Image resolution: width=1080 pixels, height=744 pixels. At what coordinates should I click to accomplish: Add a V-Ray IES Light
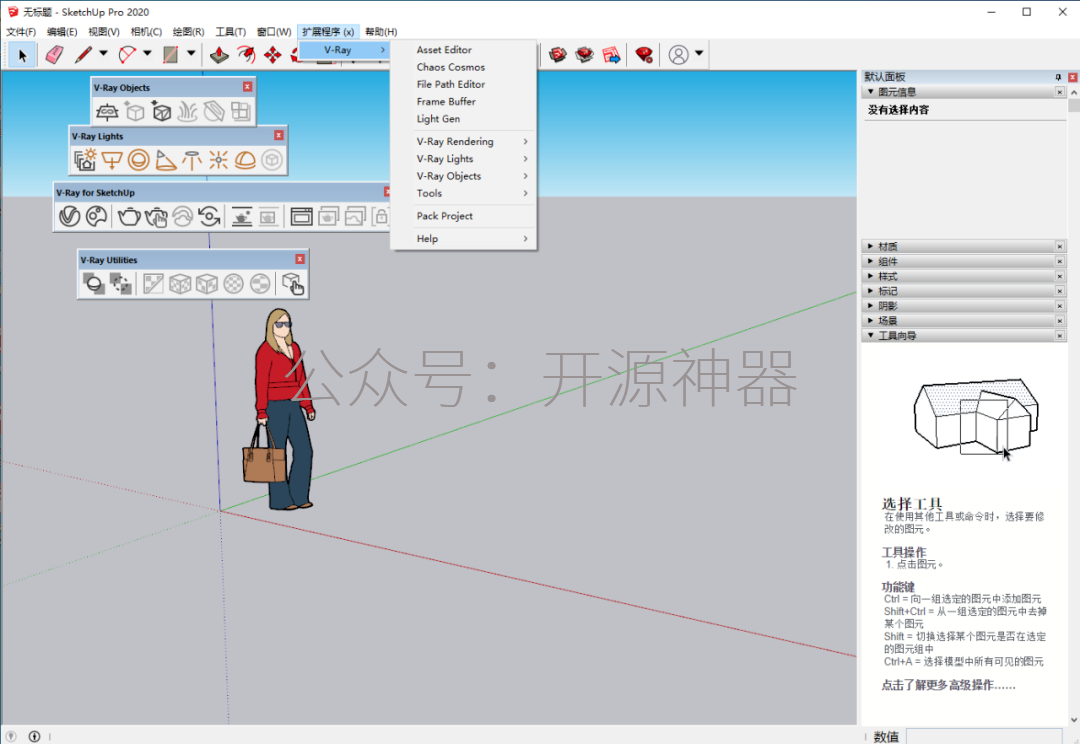[191, 160]
